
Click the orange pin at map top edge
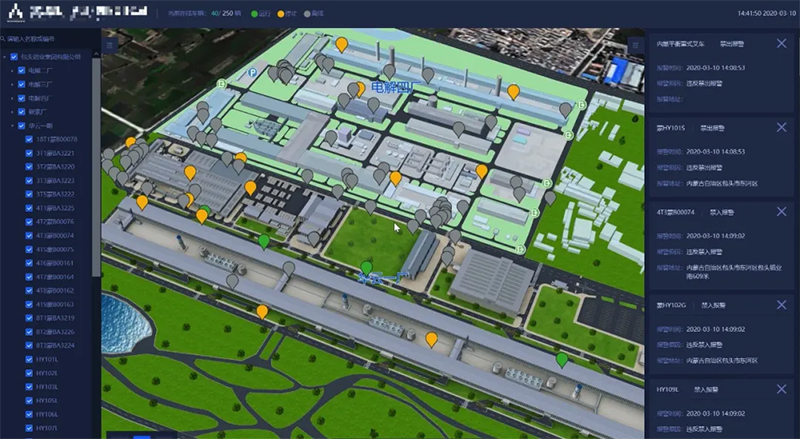pos(341,44)
